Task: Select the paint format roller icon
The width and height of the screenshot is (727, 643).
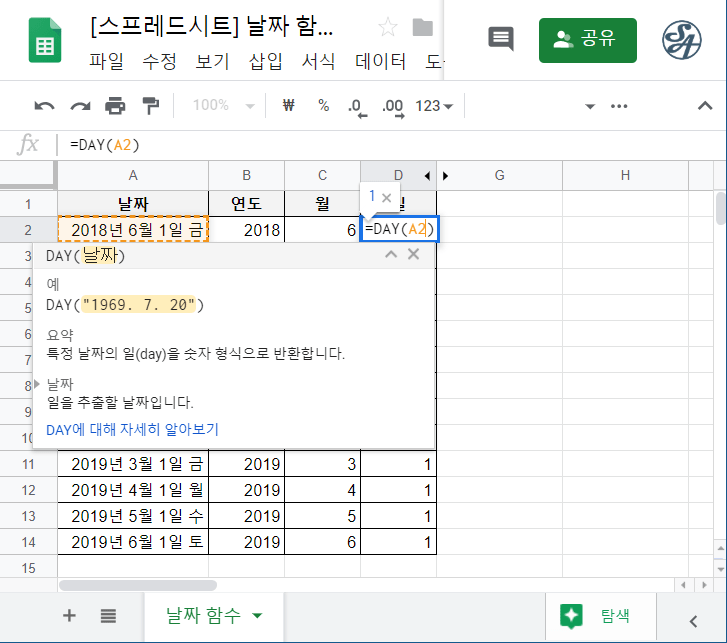Action: point(150,106)
